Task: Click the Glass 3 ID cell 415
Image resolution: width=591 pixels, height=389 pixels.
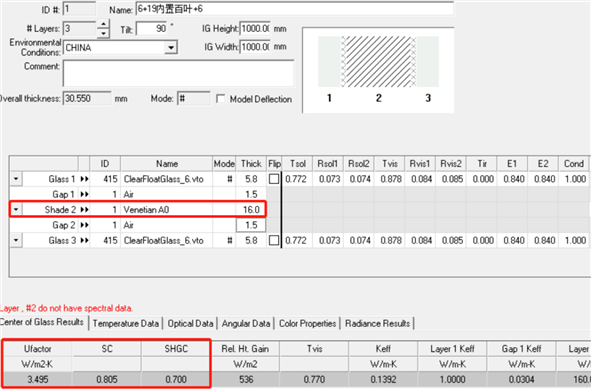Action: (x=105, y=240)
